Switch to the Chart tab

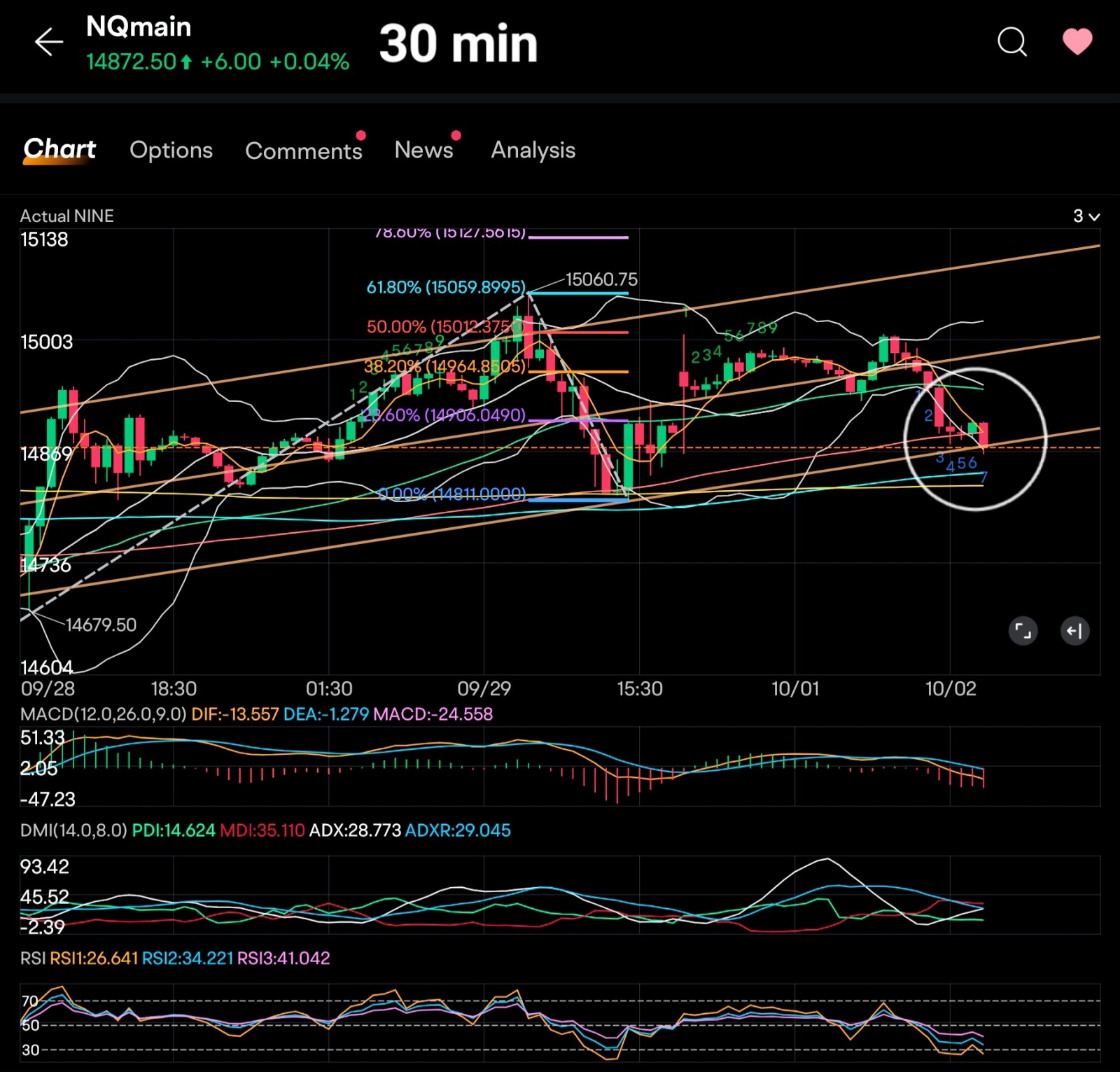point(59,149)
